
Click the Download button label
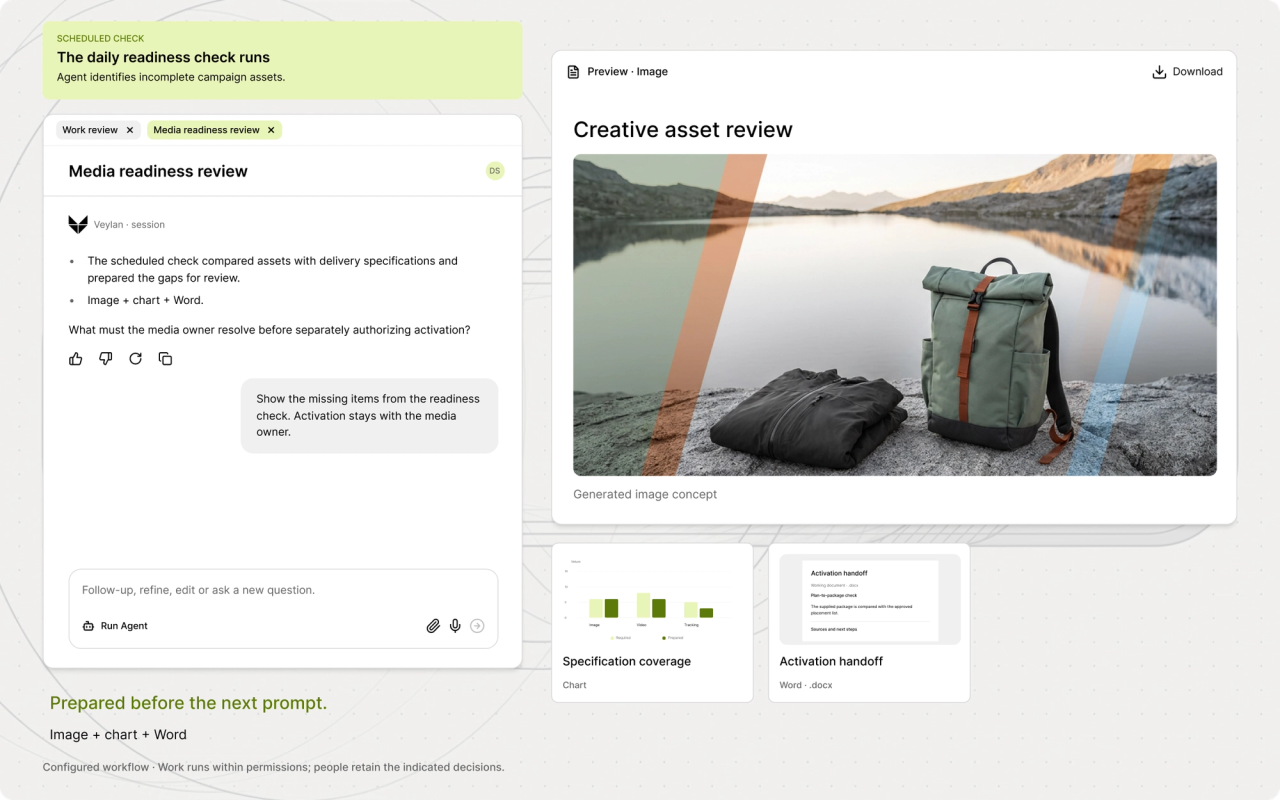tap(1198, 72)
